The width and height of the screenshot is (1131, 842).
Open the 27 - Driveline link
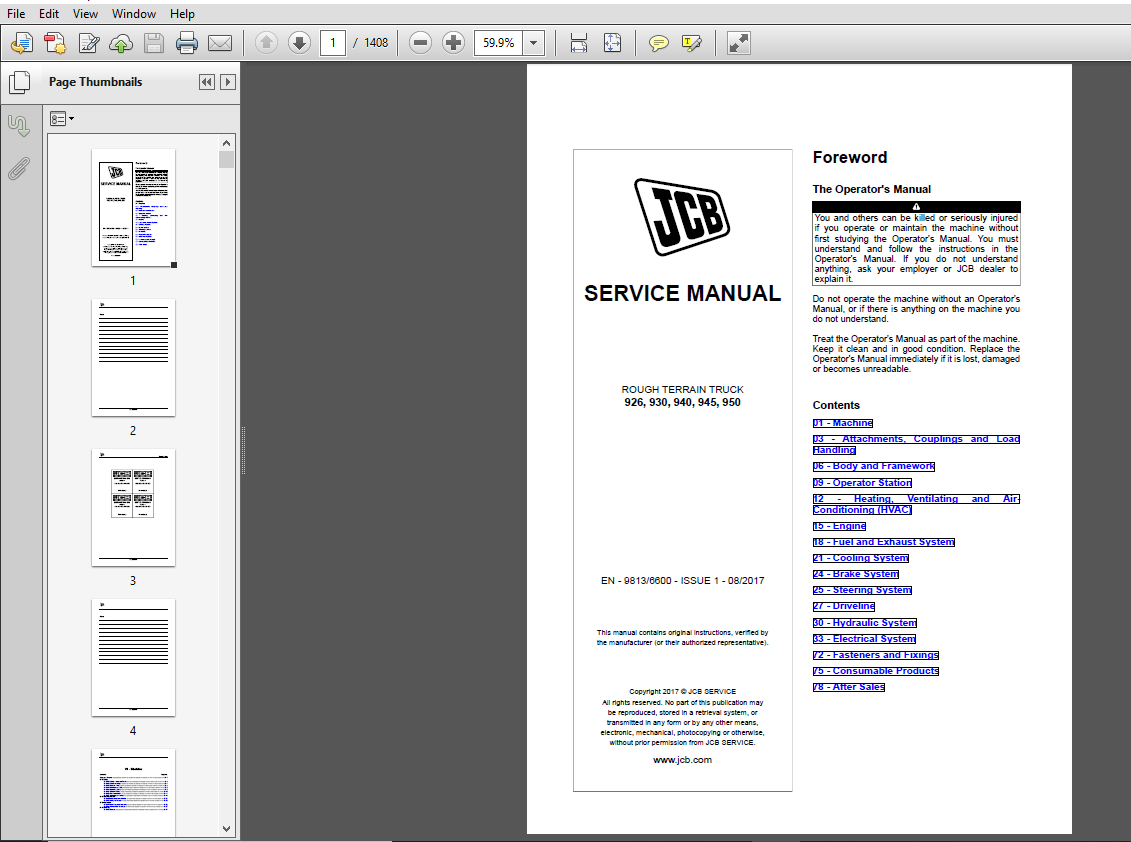(844, 606)
